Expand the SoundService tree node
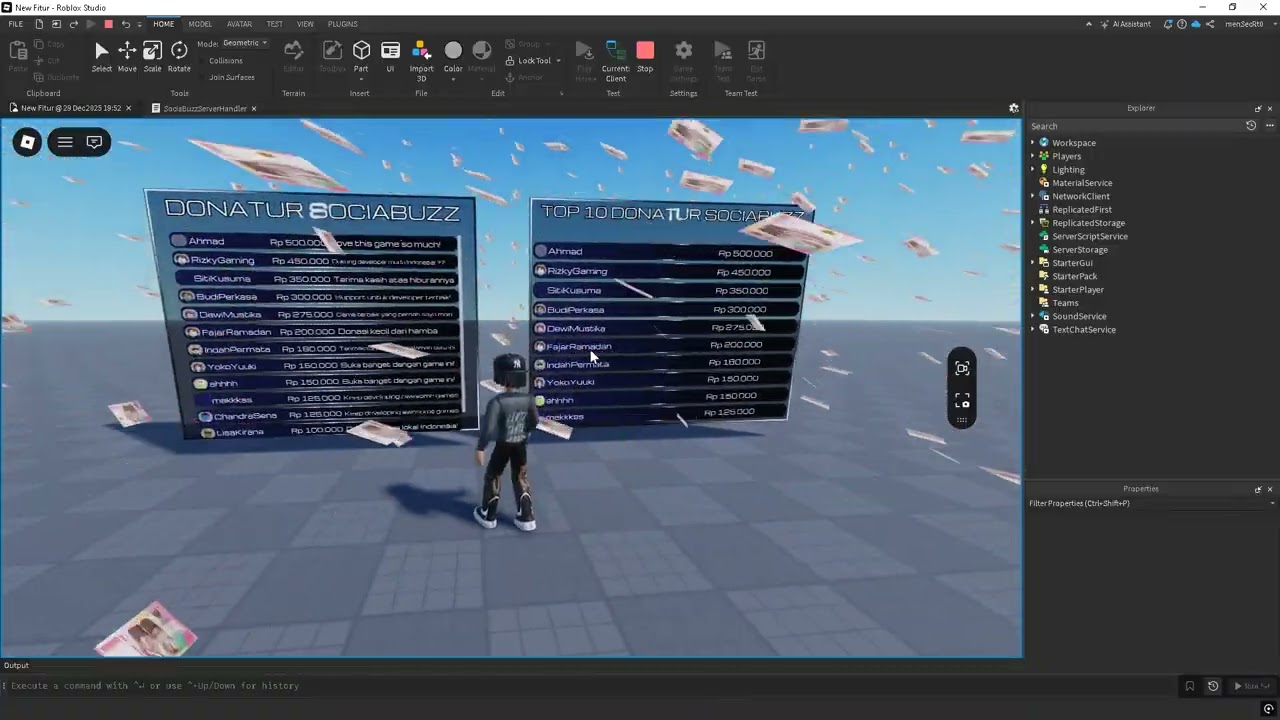The width and height of the screenshot is (1280, 720). [x=1033, y=316]
